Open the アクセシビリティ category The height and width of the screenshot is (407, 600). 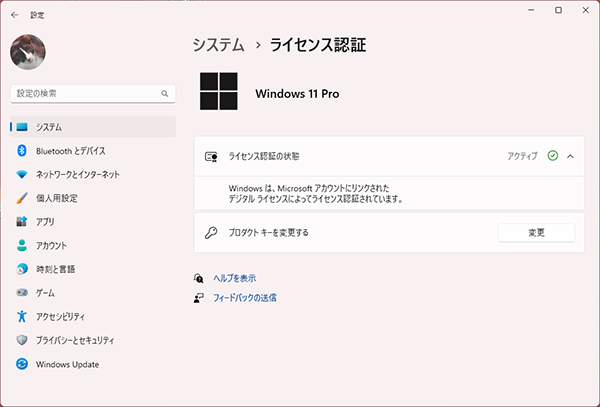93,317
